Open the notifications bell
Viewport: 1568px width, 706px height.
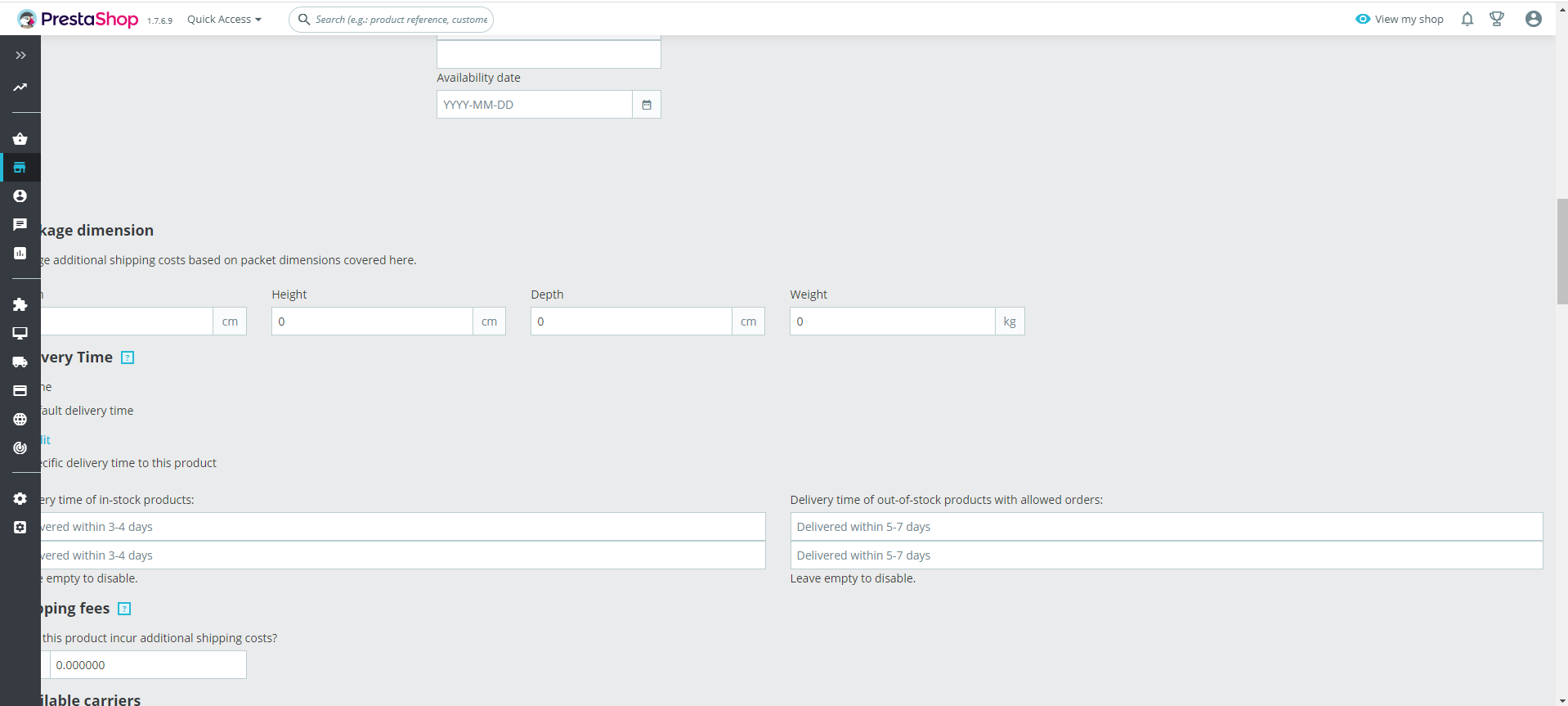(x=1467, y=19)
